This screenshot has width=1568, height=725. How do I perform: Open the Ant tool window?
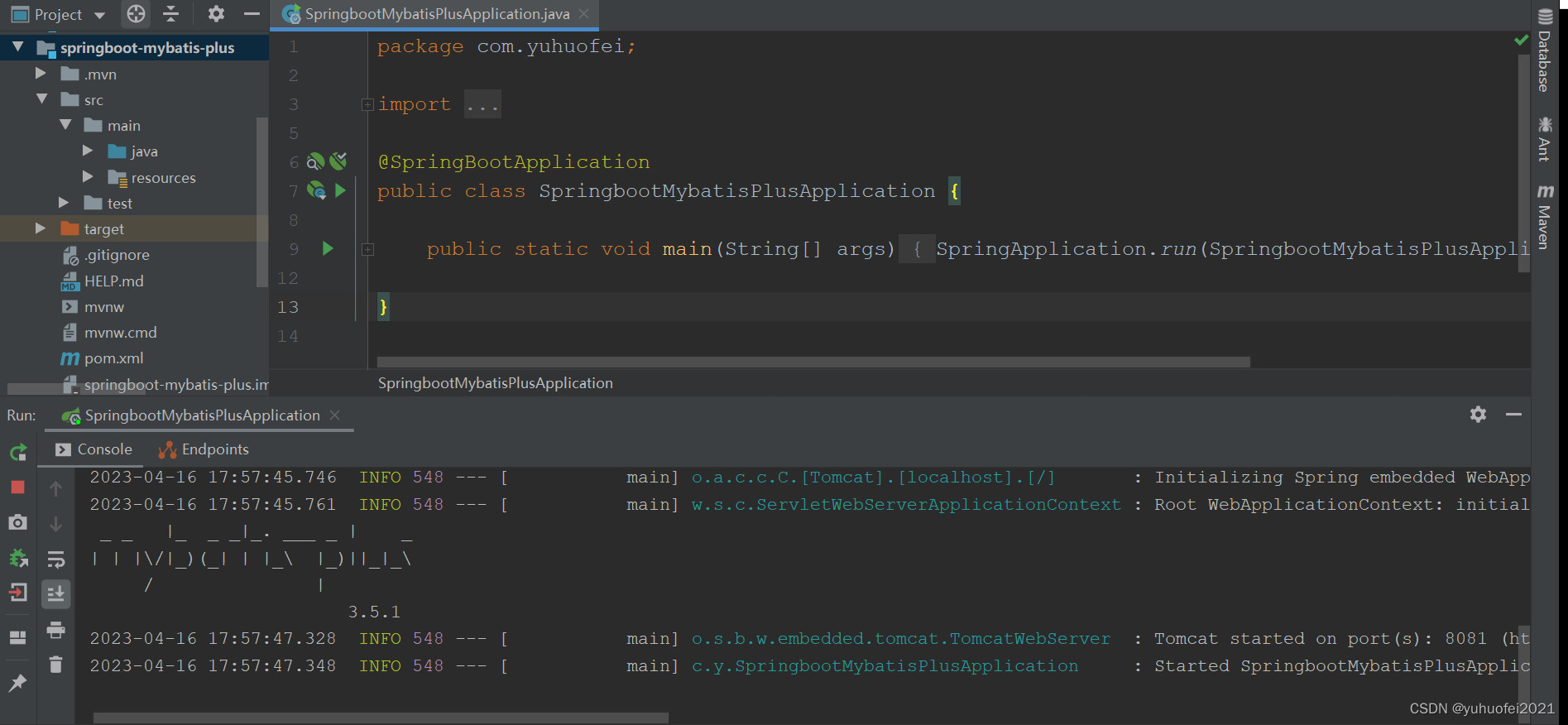tap(1545, 138)
